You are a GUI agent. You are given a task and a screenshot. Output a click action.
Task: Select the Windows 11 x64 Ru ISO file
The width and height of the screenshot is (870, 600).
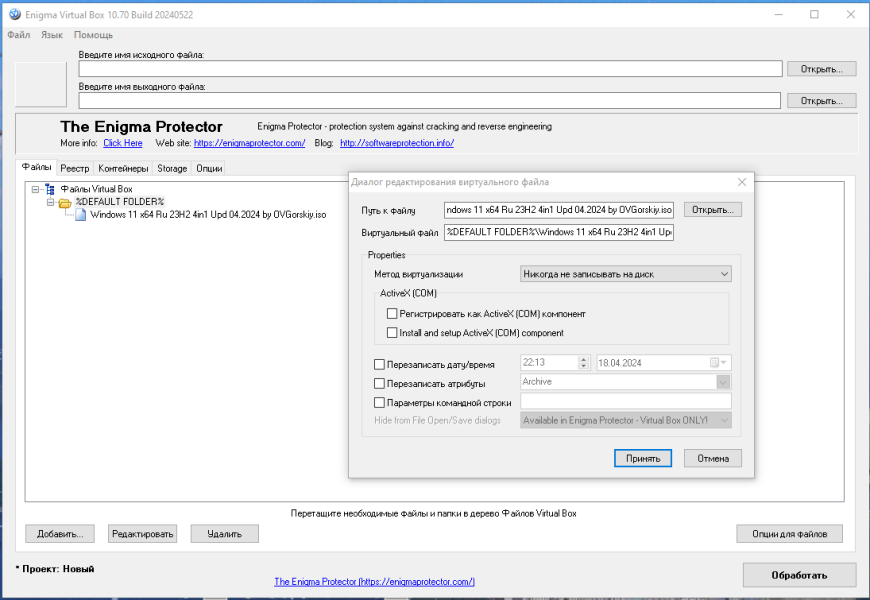208,215
